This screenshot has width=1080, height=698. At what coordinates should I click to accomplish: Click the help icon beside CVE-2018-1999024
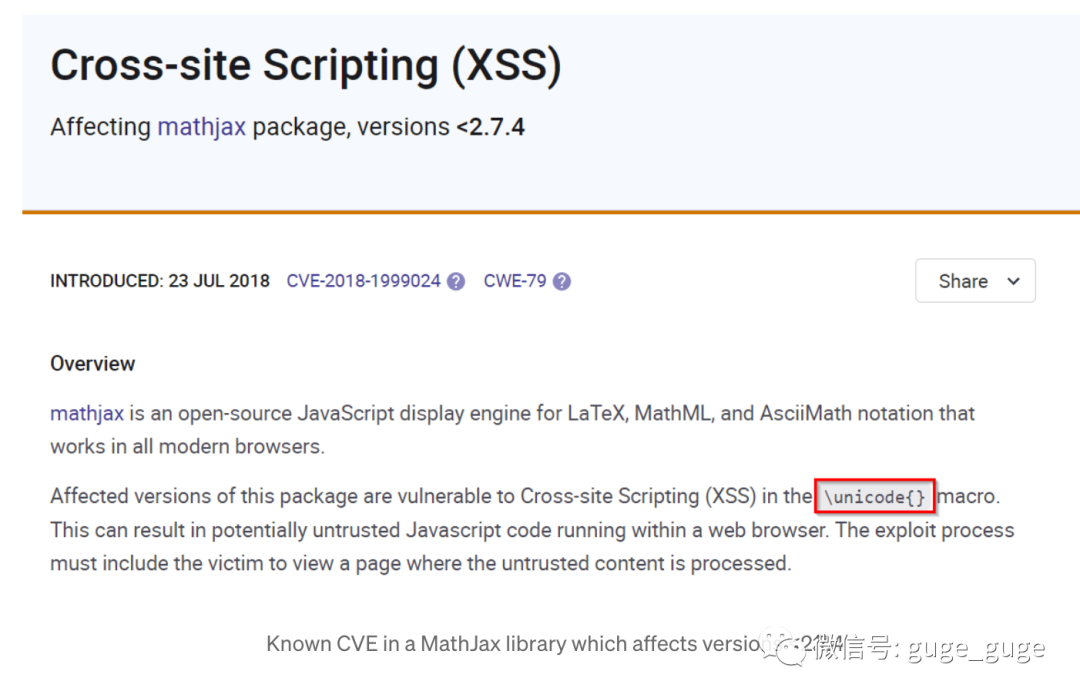[x=456, y=281]
